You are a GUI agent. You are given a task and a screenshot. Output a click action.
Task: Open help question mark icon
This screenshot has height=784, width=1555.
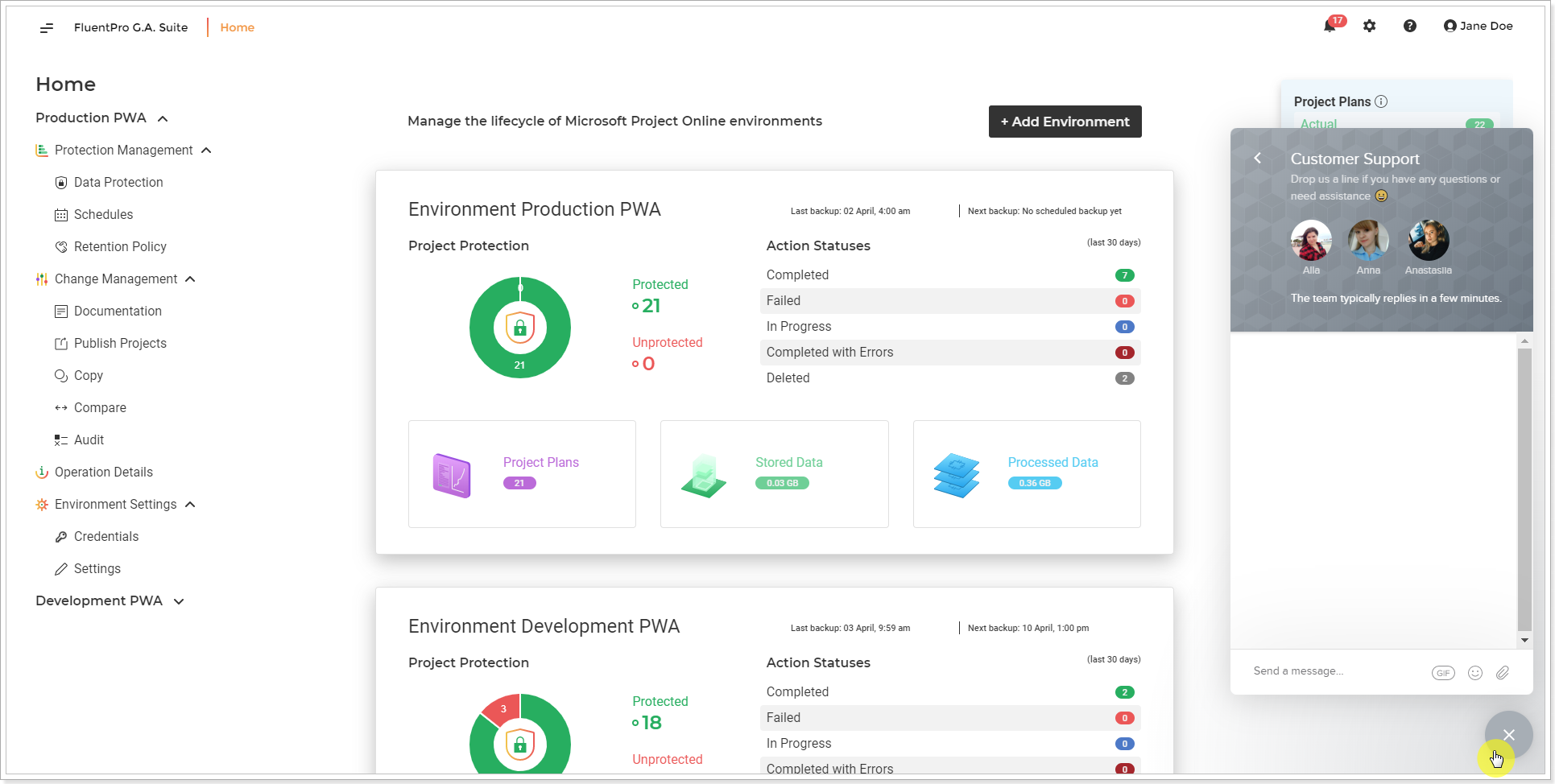pyautogui.click(x=1409, y=26)
